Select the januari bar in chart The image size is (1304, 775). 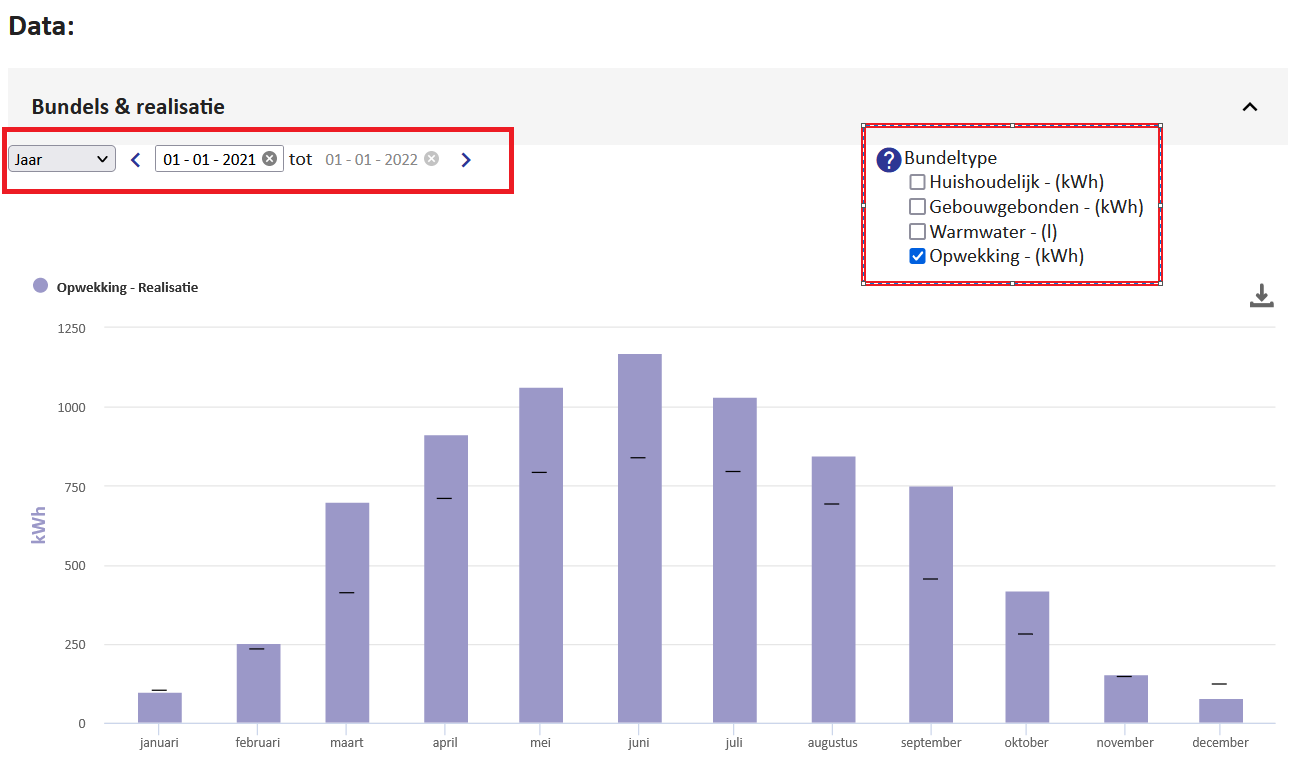[x=160, y=708]
